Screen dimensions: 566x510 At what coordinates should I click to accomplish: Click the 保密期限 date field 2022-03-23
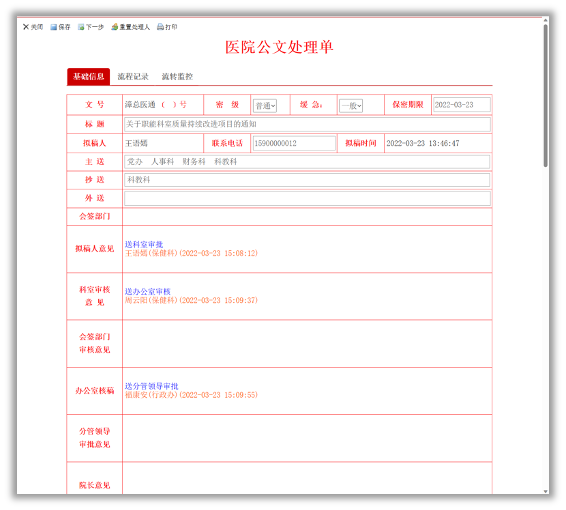[462, 105]
